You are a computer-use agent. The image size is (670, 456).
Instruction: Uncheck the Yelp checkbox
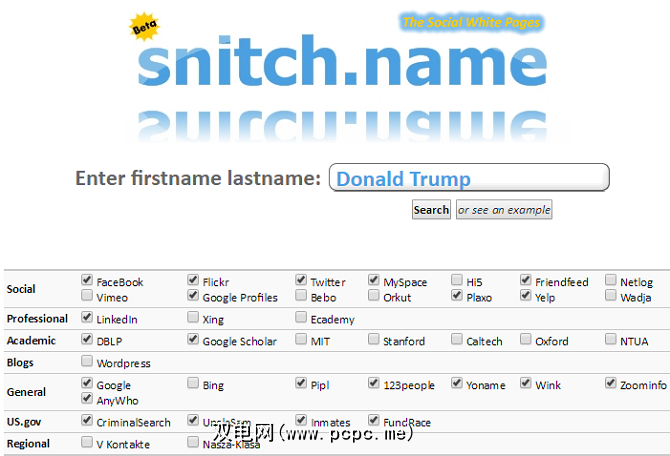pos(526,295)
